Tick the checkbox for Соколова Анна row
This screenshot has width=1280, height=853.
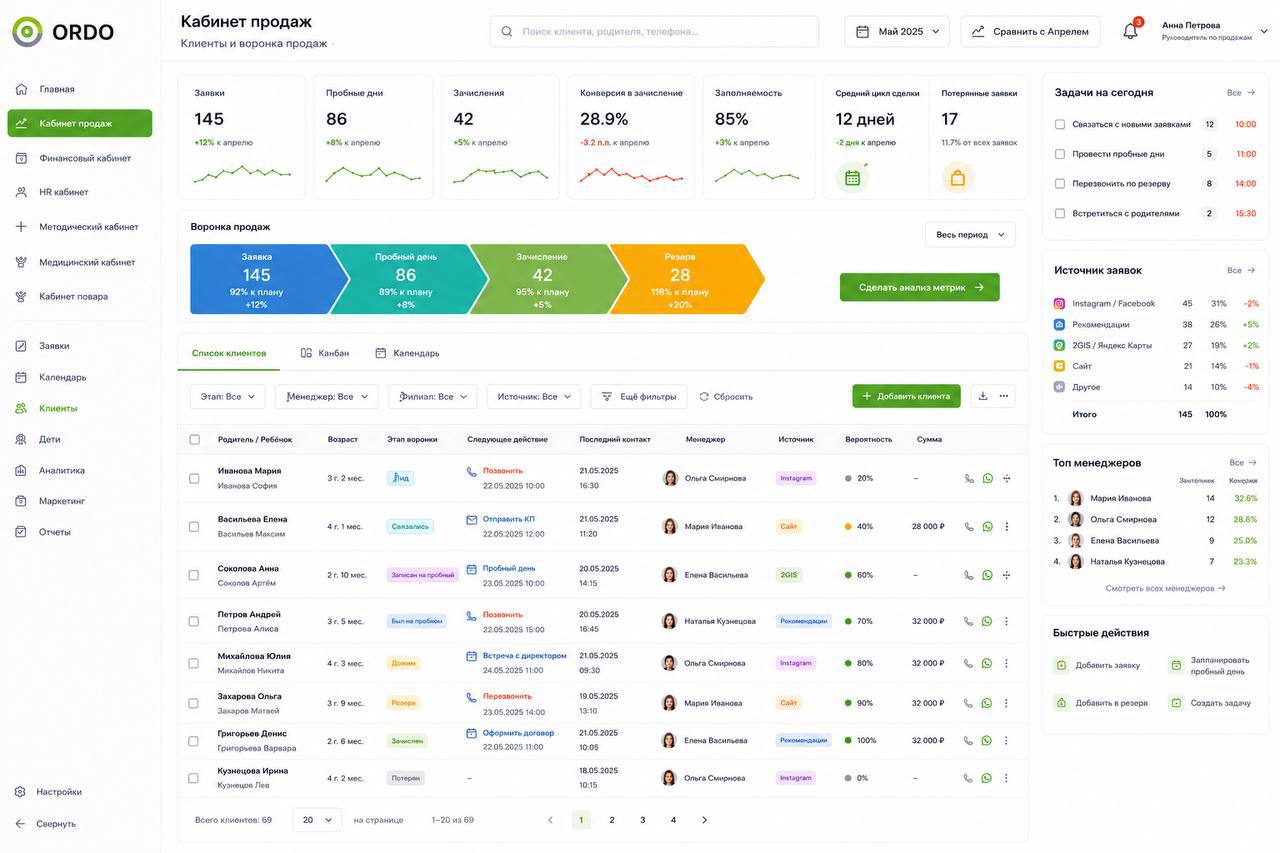pos(194,575)
